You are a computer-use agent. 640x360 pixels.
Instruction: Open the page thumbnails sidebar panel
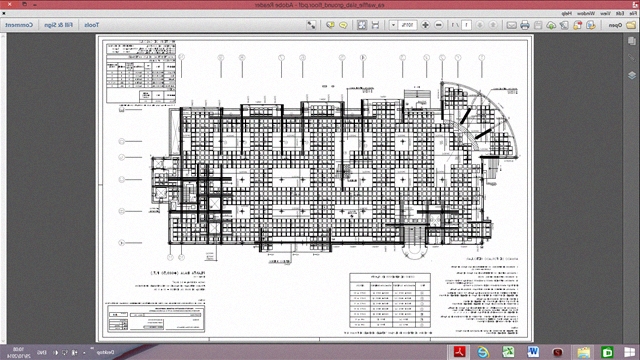click(632, 41)
